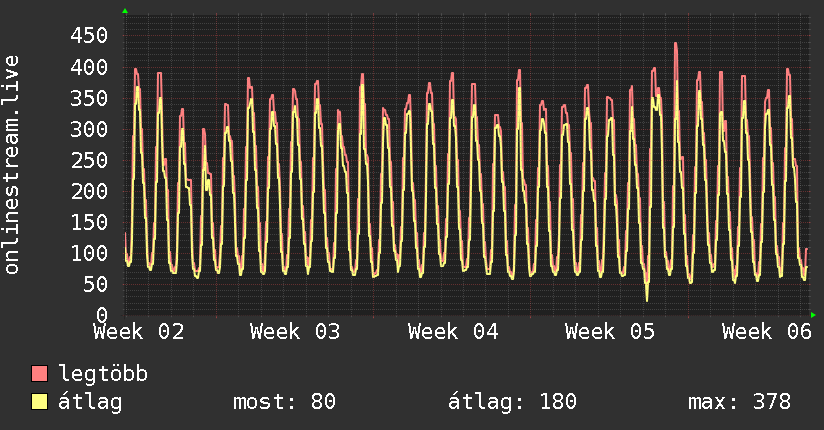Screen dimensions: 824x430
Task: Click the Week 05 axis label
Action: [x=610, y=332]
